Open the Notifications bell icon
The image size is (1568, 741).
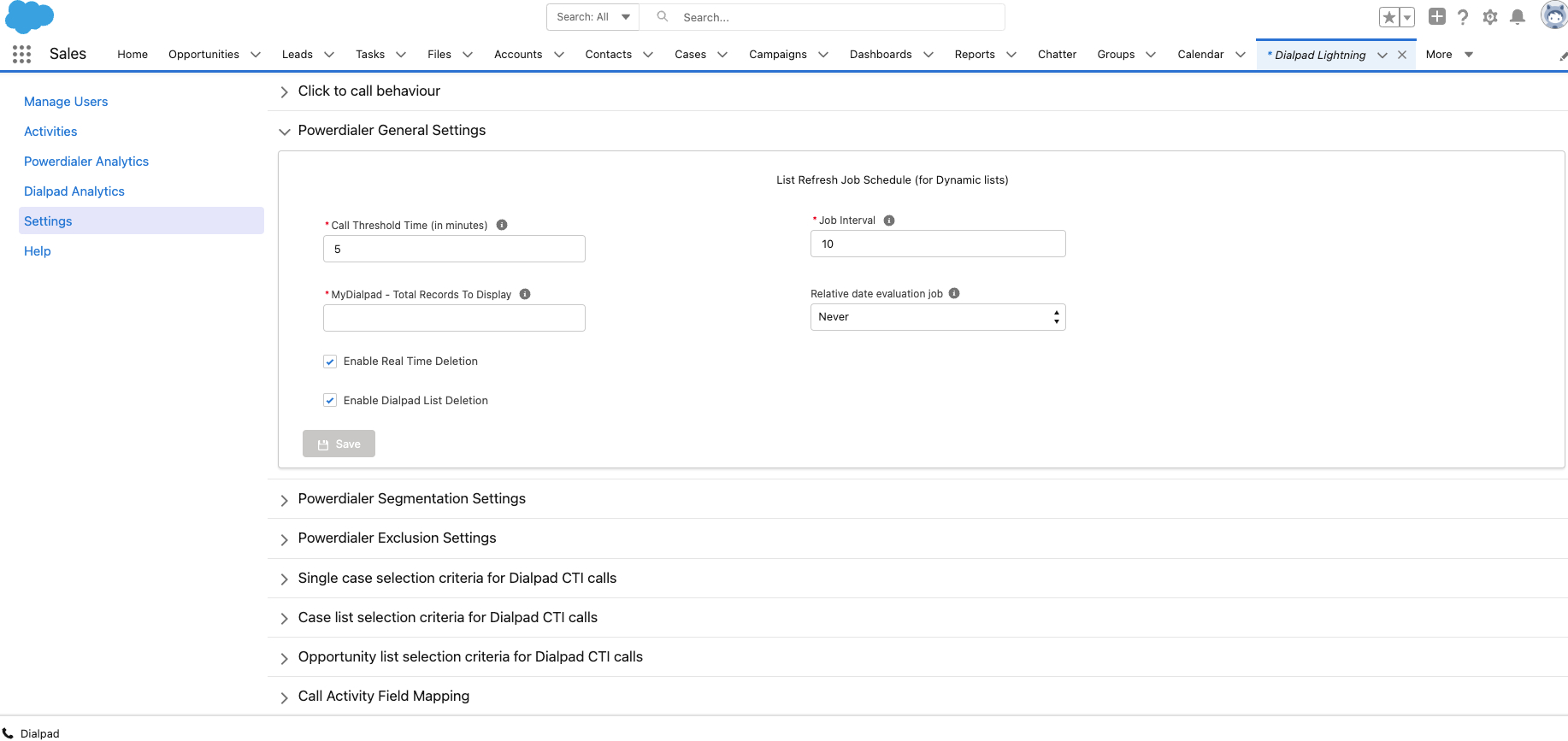[1518, 17]
